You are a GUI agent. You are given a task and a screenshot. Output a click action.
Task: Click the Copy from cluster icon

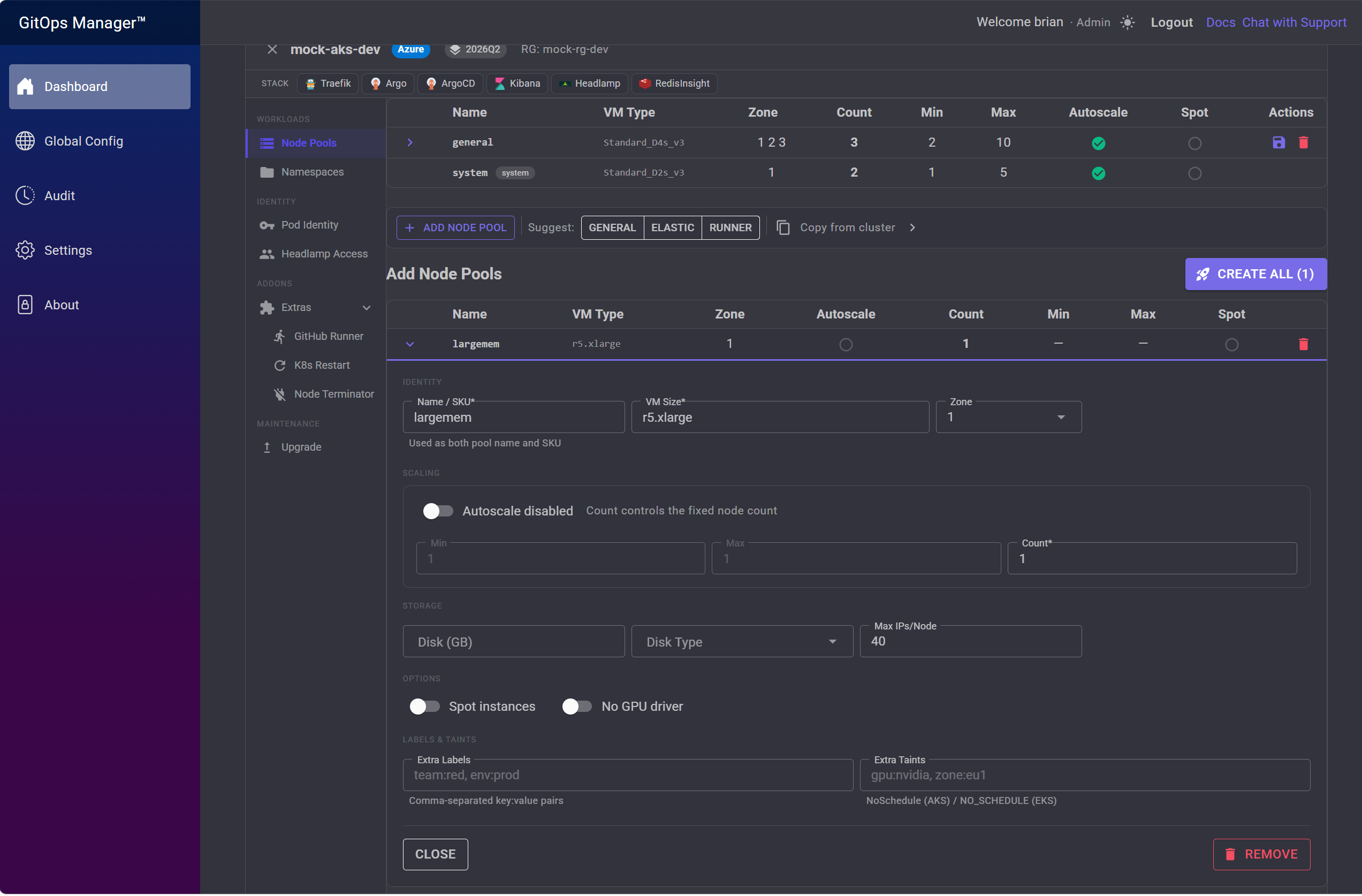click(x=783, y=228)
